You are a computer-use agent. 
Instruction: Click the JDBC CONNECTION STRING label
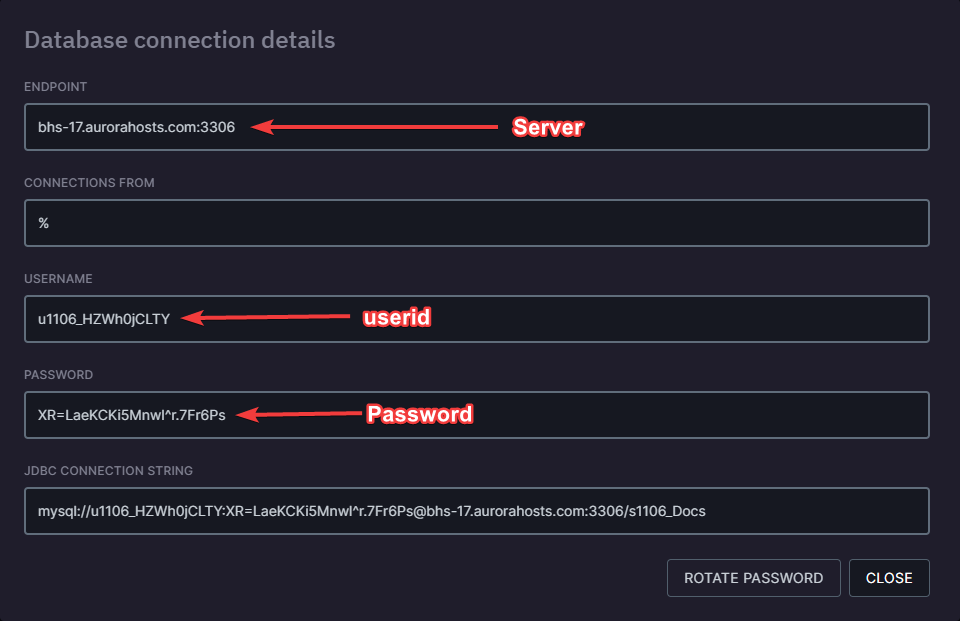[x=109, y=471]
